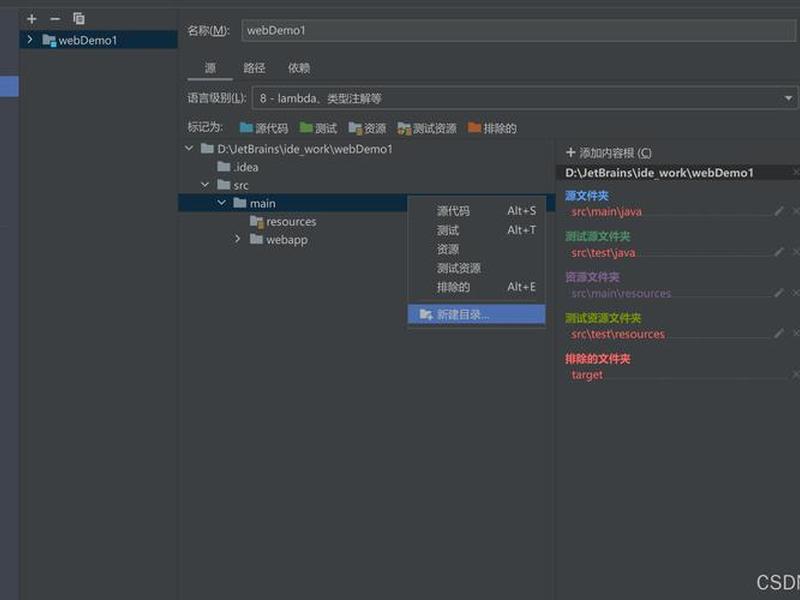Mark as 源代码 using blue folder button

(x=264, y=128)
